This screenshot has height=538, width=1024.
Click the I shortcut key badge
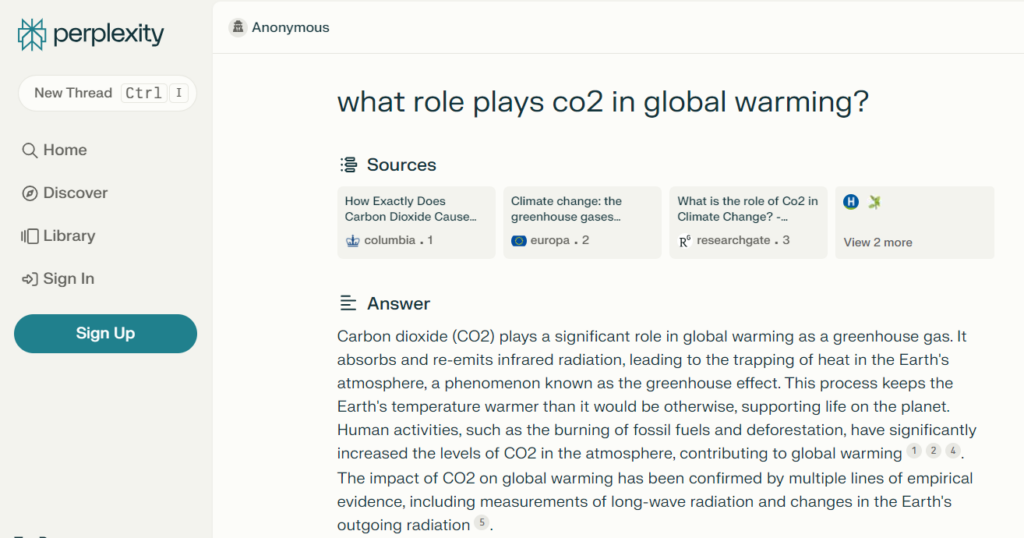point(179,93)
